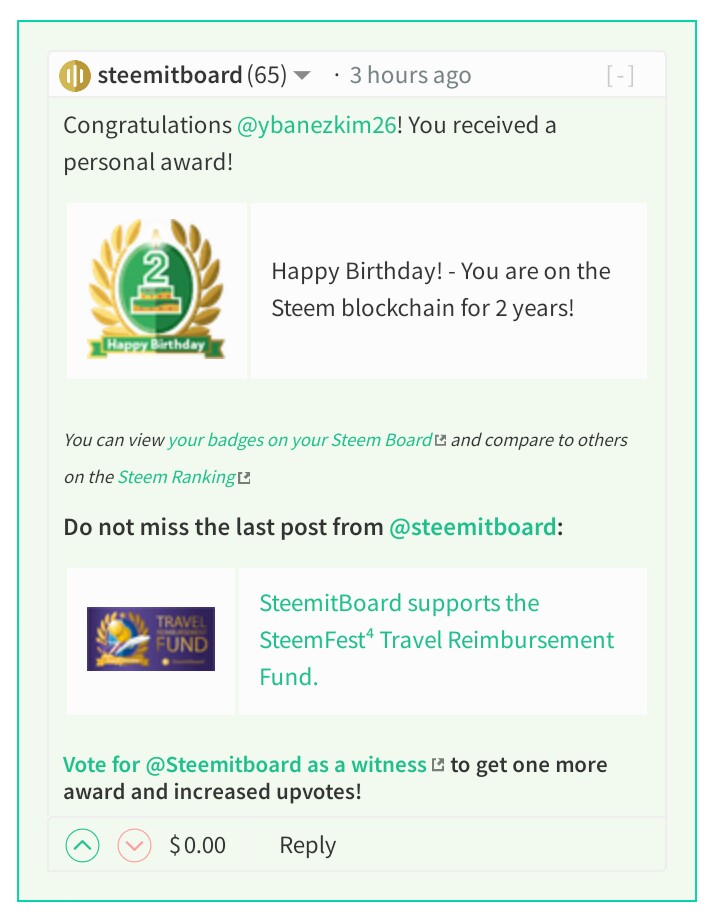Open the $0.00 payout details
This screenshot has height=921, width=713.
pyautogui.click(x=197, y=845)
